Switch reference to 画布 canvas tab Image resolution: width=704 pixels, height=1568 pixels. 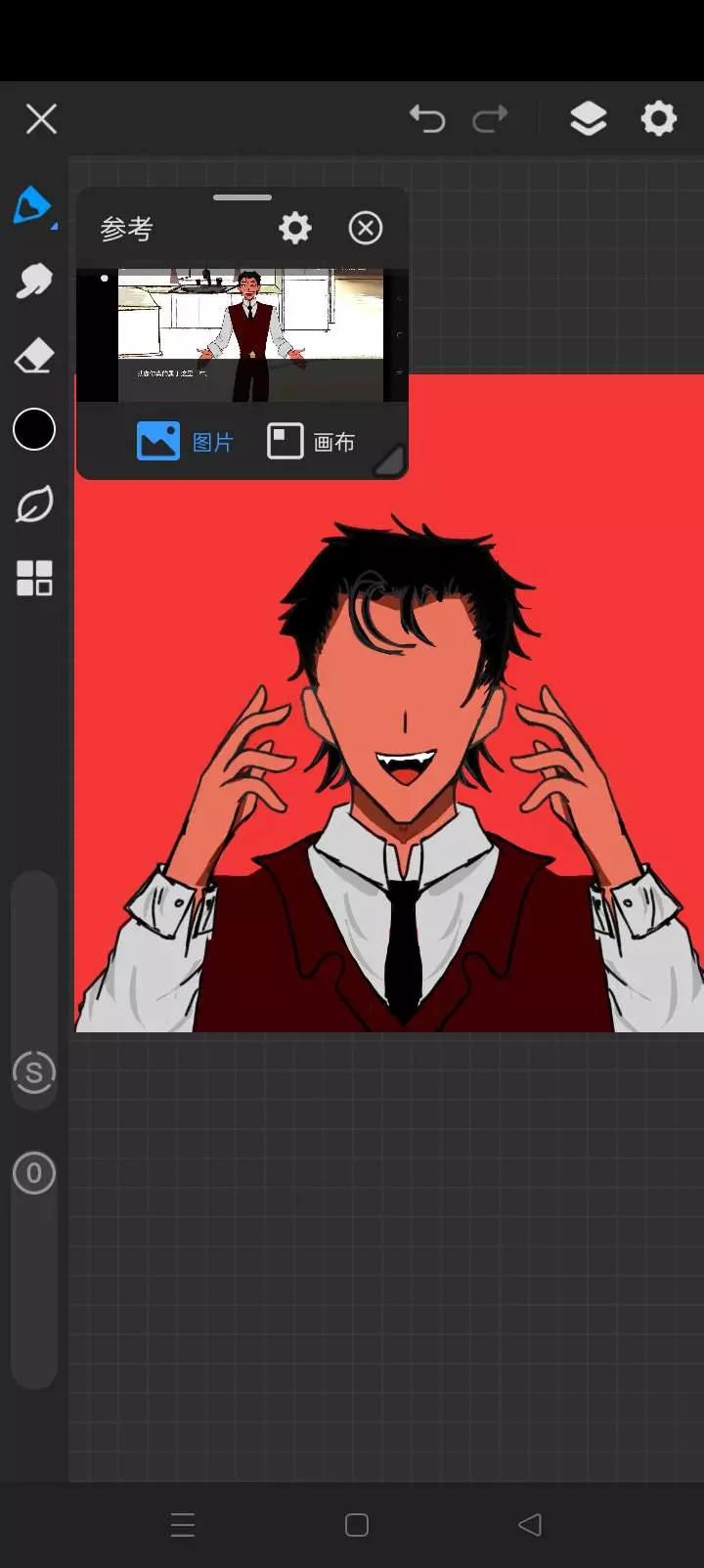coord(311,442)
